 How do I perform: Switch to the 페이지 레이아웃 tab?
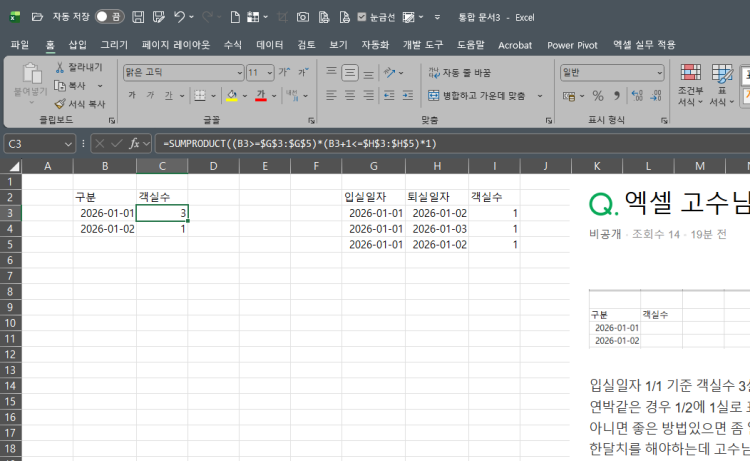pyautogui.click(x=176, y=45)
